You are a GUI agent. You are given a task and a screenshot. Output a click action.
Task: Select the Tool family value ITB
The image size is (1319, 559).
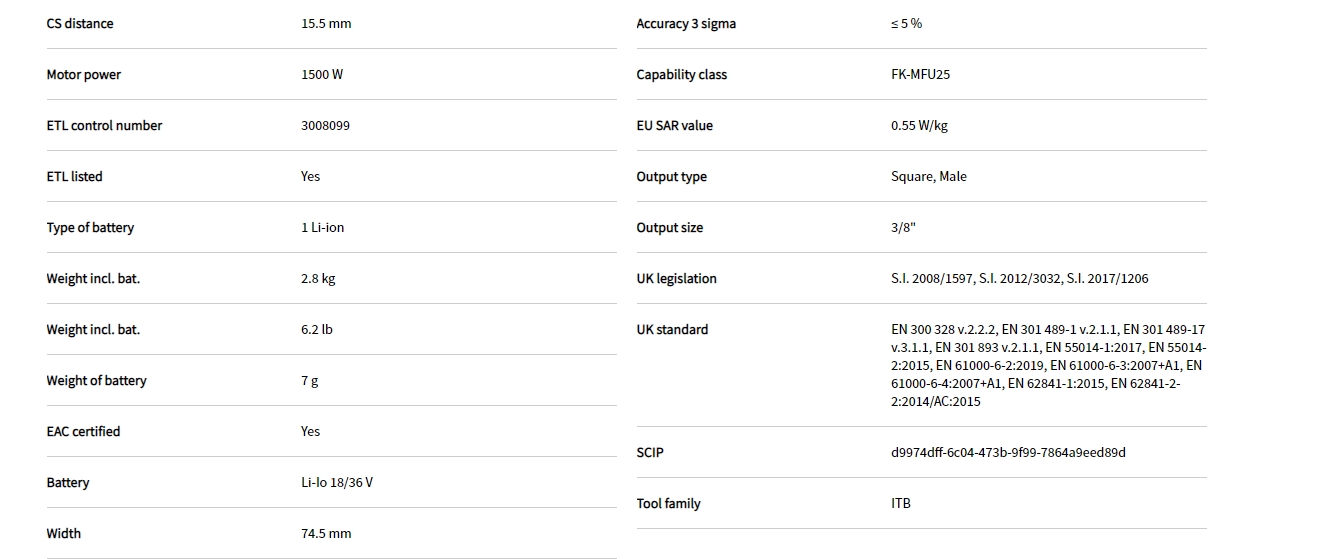901,504
